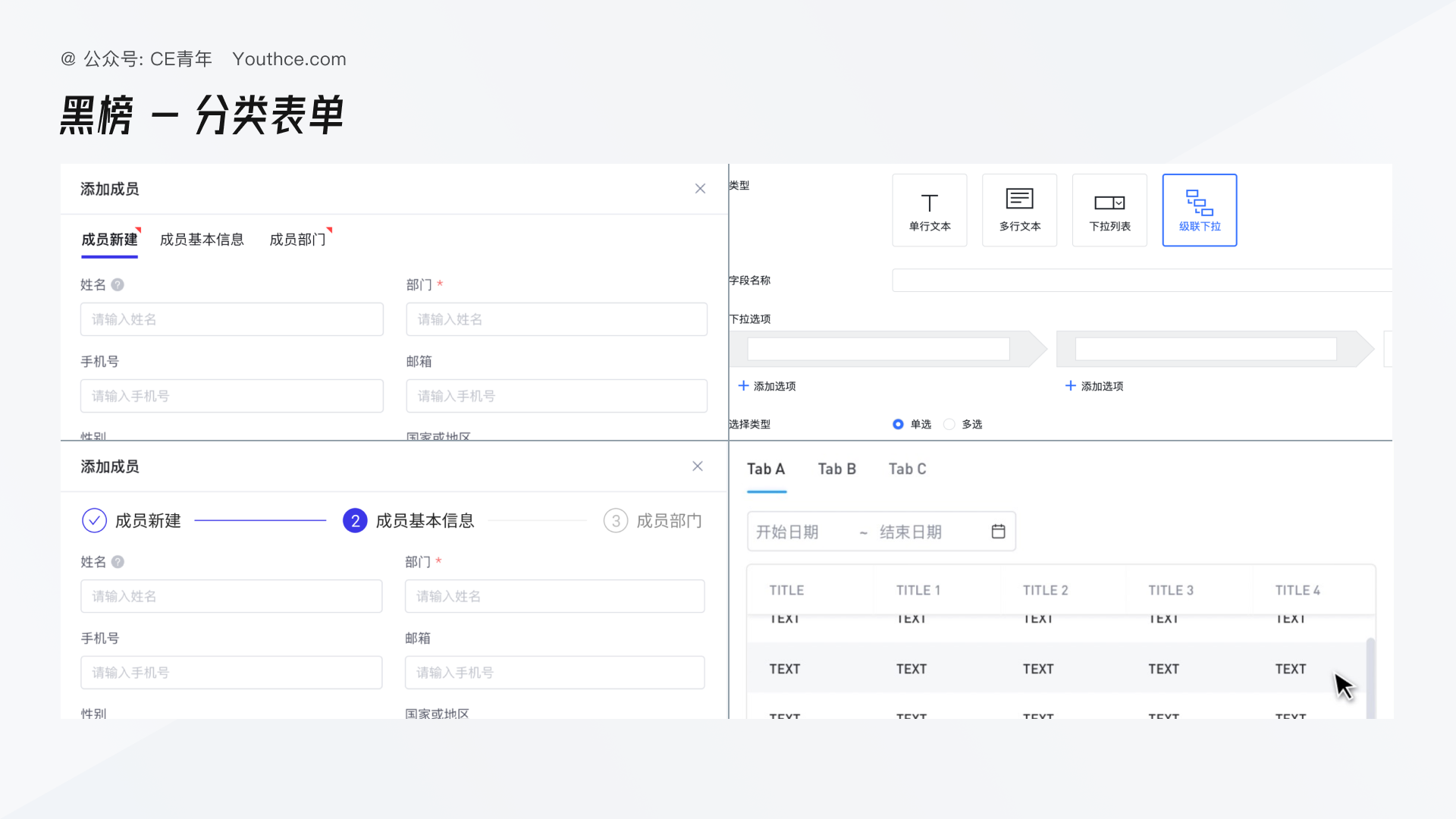
Task: Click the checkmark step icon for 成员新建
Action: 94,520
